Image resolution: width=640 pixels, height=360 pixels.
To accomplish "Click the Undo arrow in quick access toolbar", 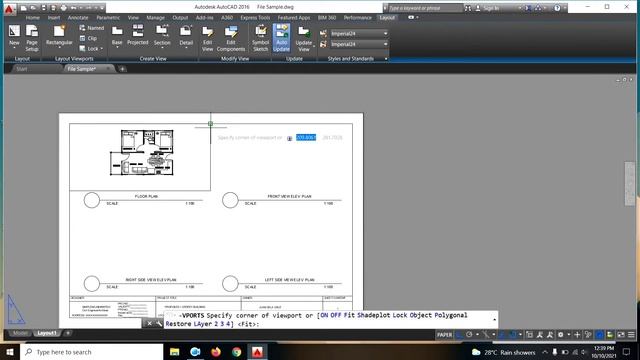I will pos(73,8).
